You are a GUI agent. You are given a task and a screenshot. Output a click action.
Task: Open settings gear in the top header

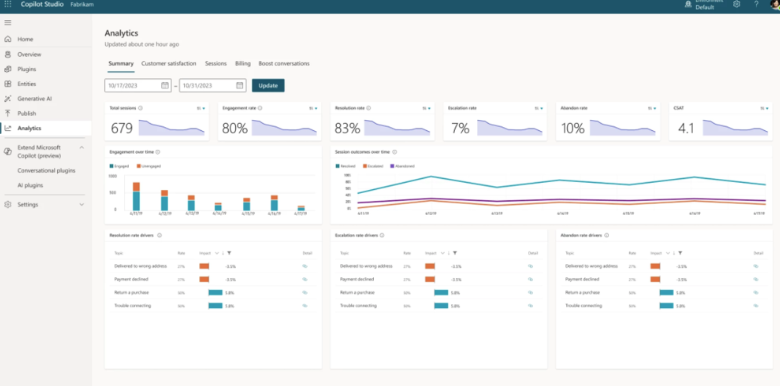click(x=737, y=4)
